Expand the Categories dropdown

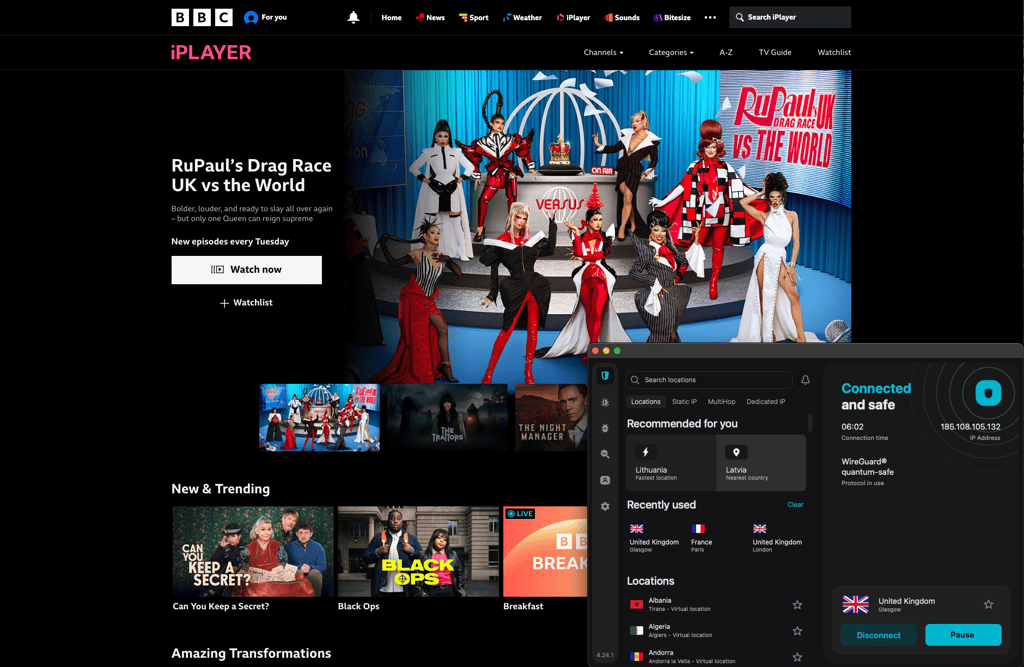(671, 52)
